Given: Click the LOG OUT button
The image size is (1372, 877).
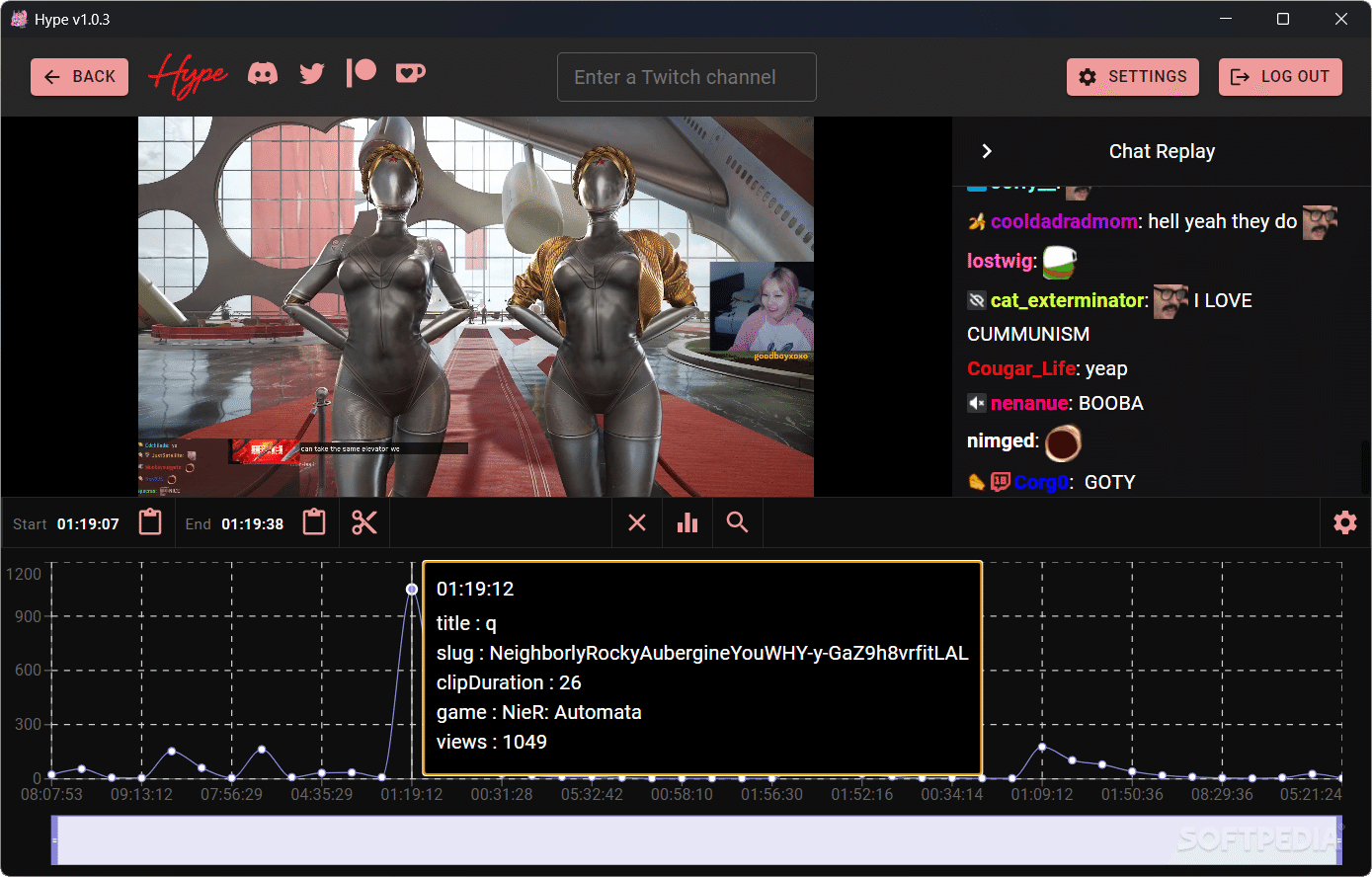Looking at the screenshot, I should coord(1280,77).
